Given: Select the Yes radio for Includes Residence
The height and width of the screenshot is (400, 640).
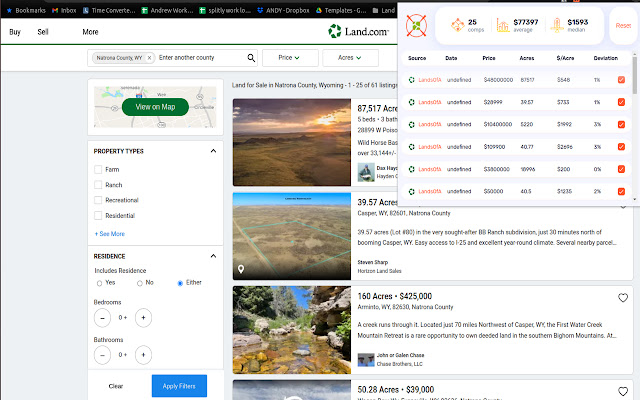Looking at the screenshot, I should pos(99,283).
